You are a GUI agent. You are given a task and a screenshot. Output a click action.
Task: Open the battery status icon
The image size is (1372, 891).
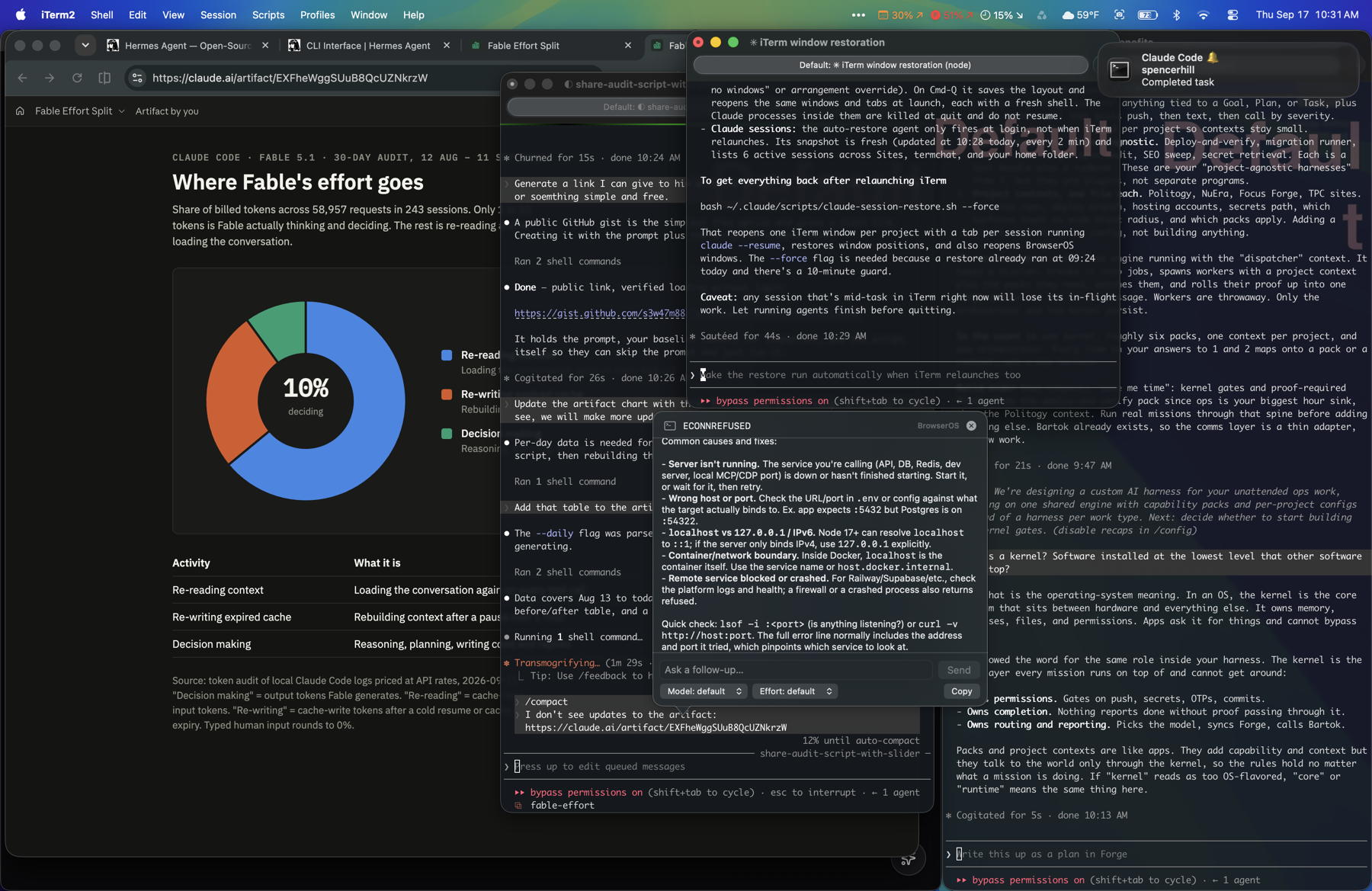(x=1148, y=14)
